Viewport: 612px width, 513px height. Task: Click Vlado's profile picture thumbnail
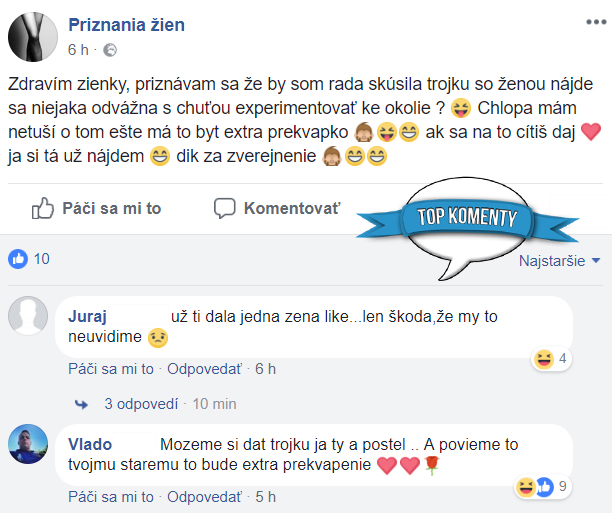click(28, 444)
